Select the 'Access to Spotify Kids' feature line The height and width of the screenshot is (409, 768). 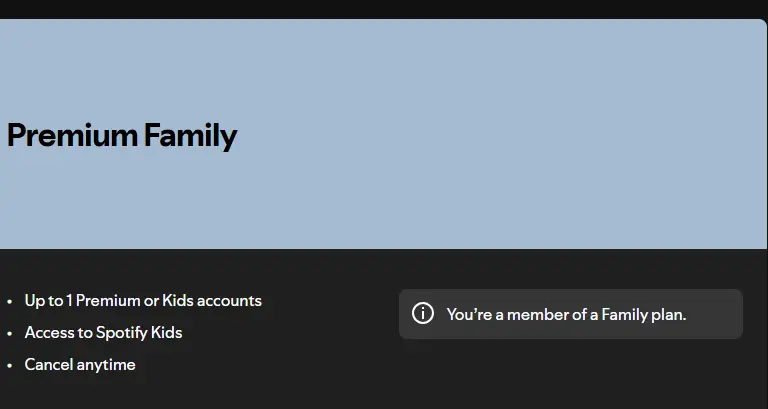[x=103, y=333]
